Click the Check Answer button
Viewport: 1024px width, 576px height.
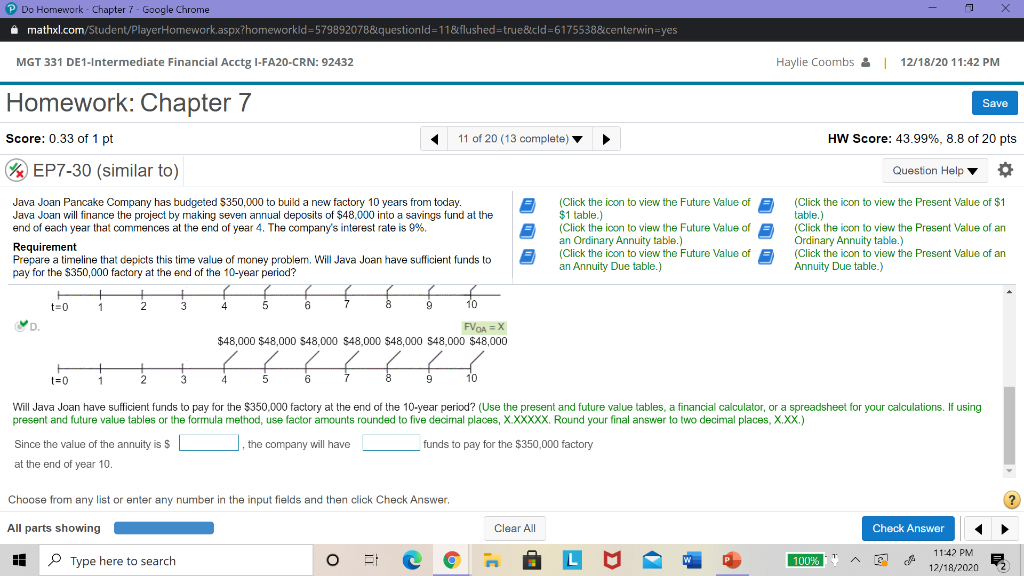click(x=908, y=528)
